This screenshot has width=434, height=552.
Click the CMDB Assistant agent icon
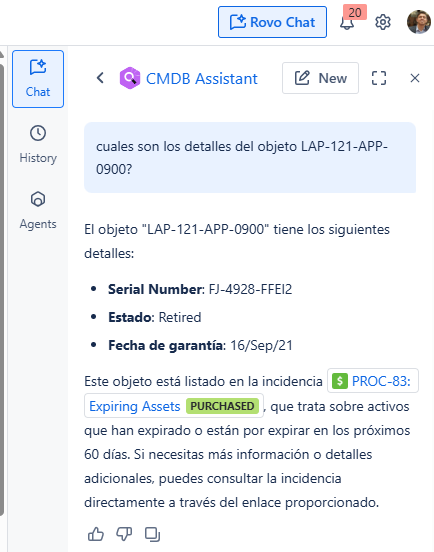[x=130, y=78]
